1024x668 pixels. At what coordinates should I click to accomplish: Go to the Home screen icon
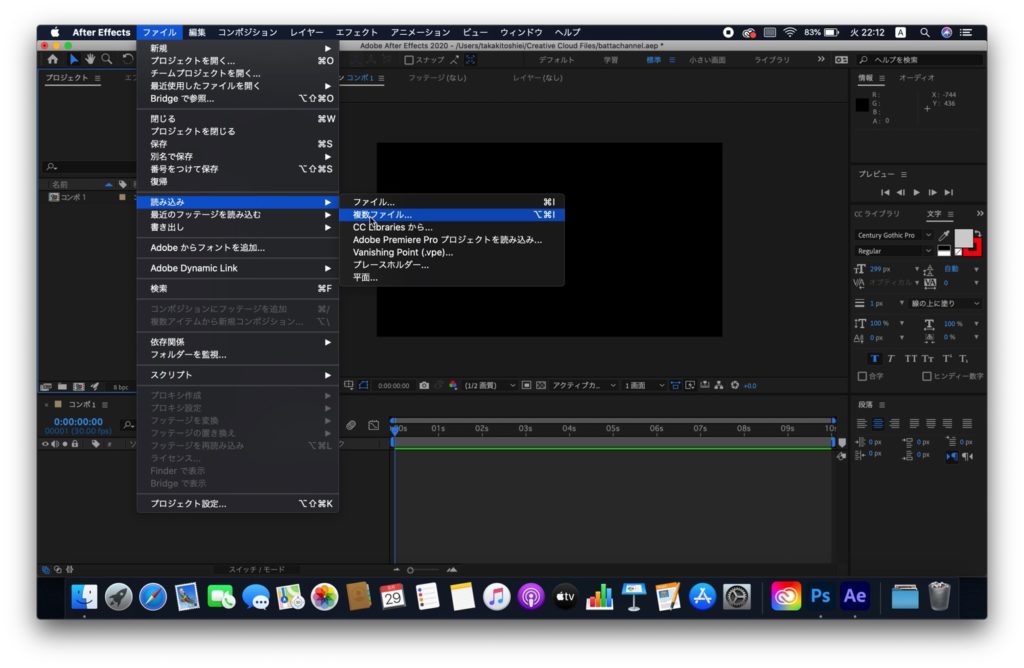tap(53, 59)
